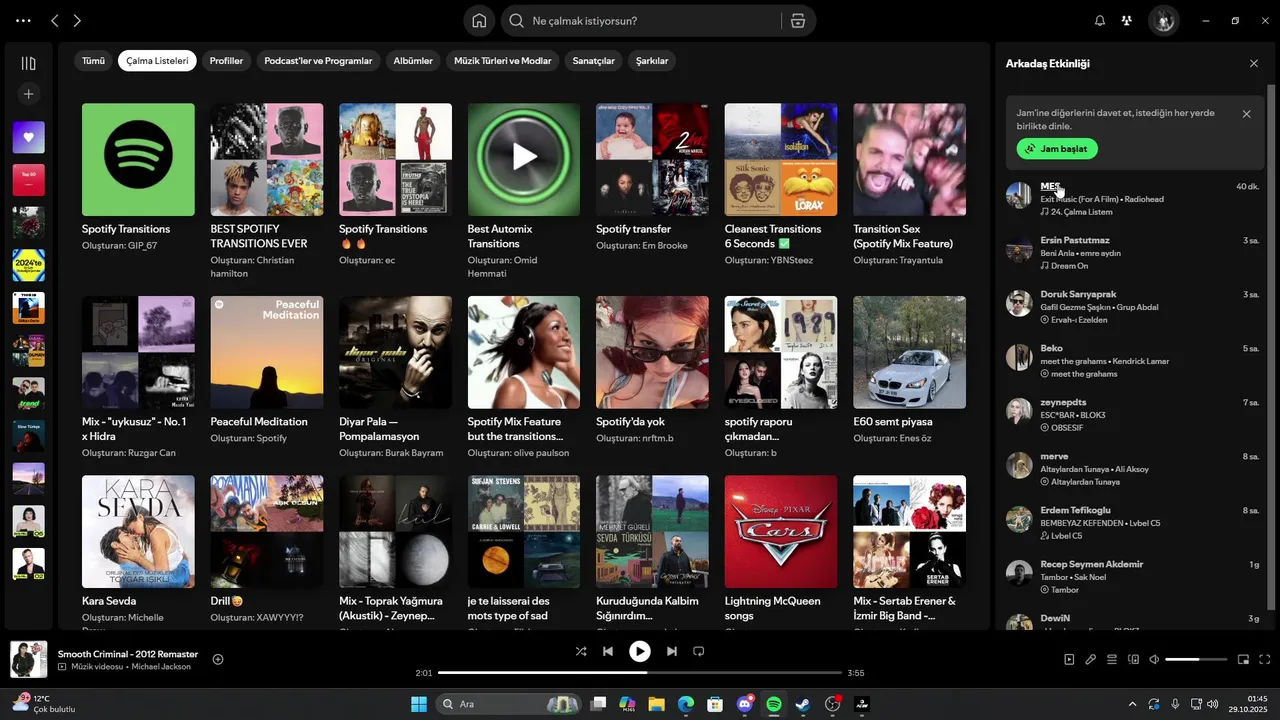This screenshot has height=720, width=1280.
Task: Open the miniplayer
Action: coord(1244,660)
